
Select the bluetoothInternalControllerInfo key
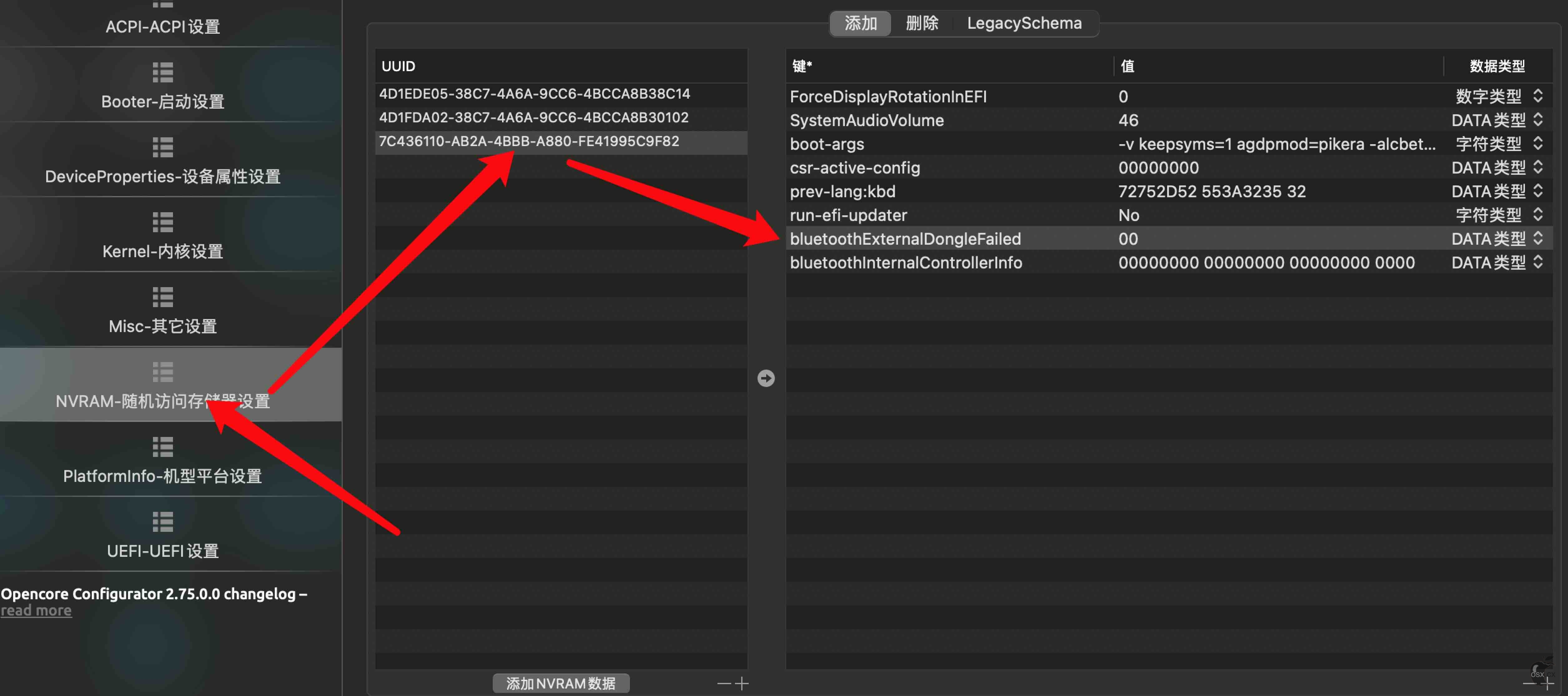pos(906,262)
